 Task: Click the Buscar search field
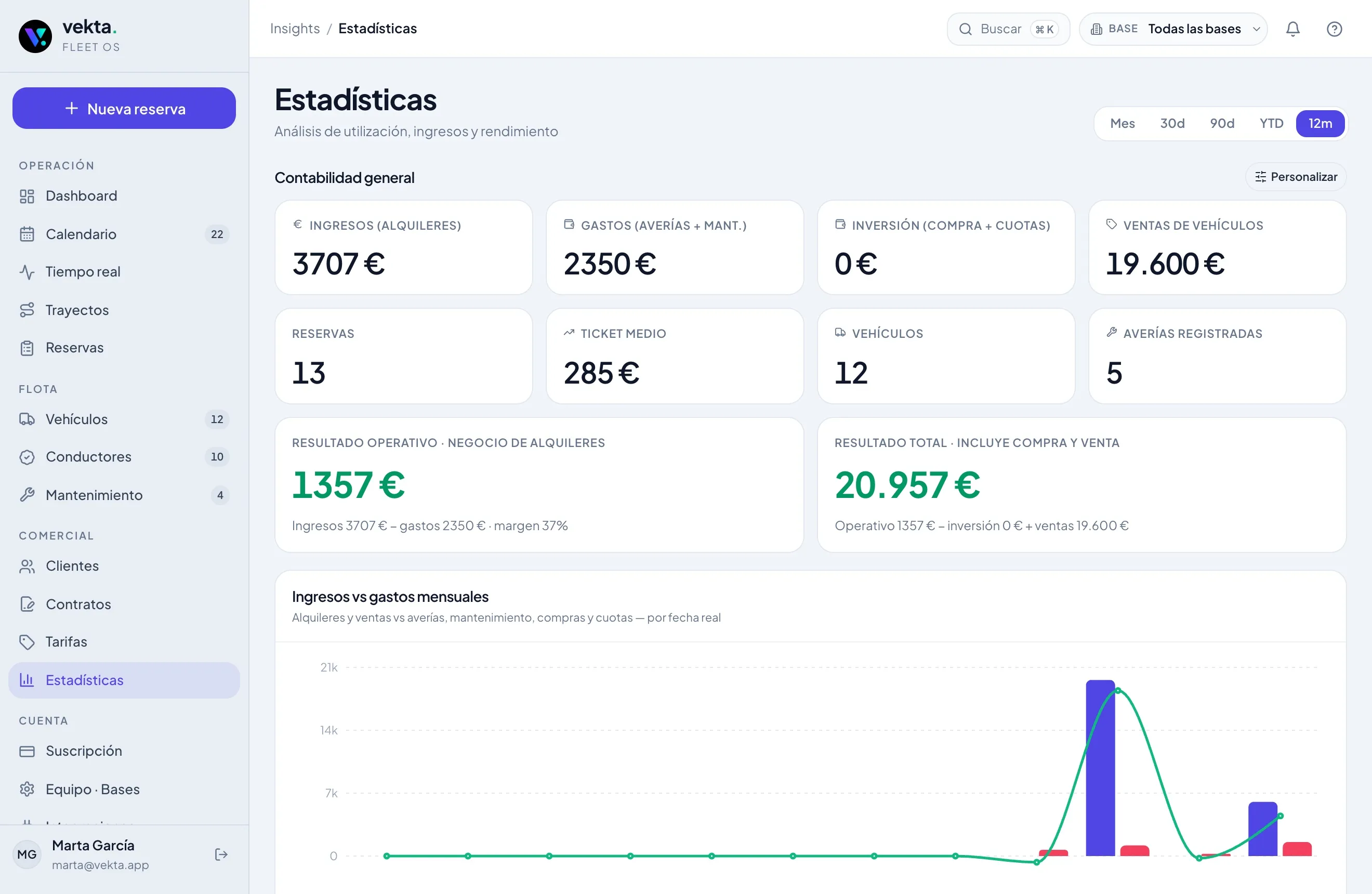(1008, 29)
